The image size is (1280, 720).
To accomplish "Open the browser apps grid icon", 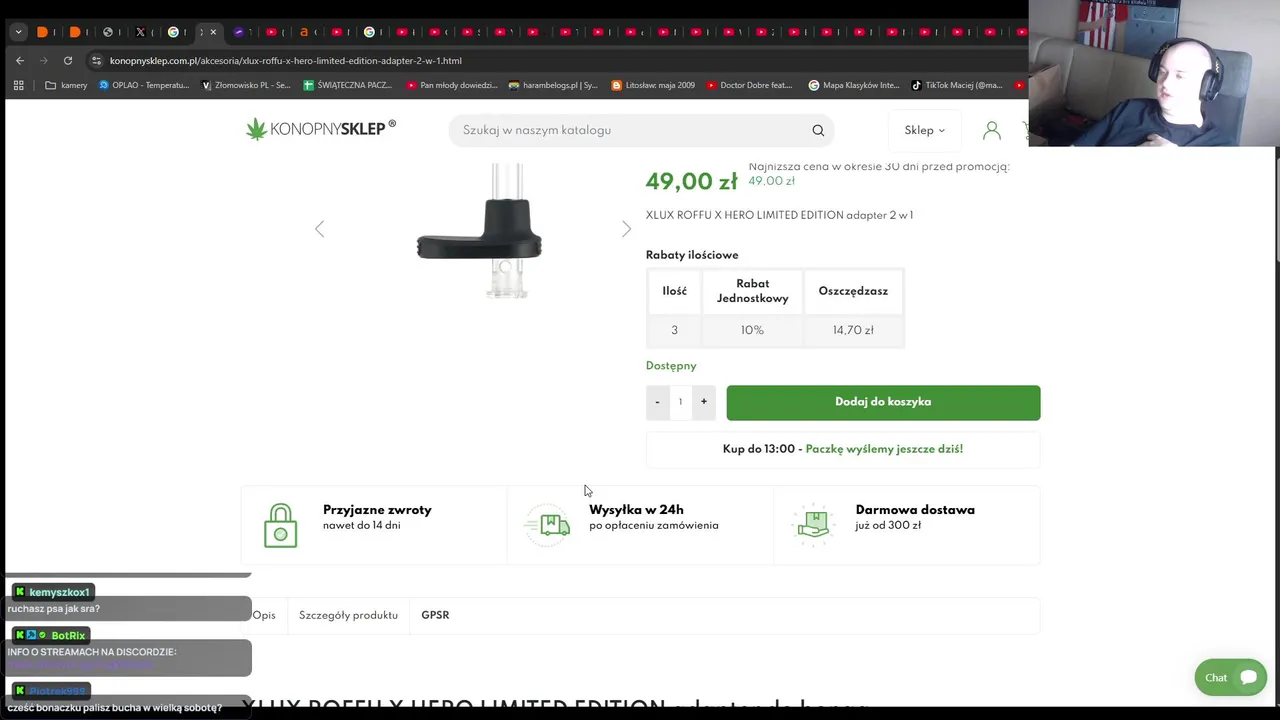I will point(18,85).
